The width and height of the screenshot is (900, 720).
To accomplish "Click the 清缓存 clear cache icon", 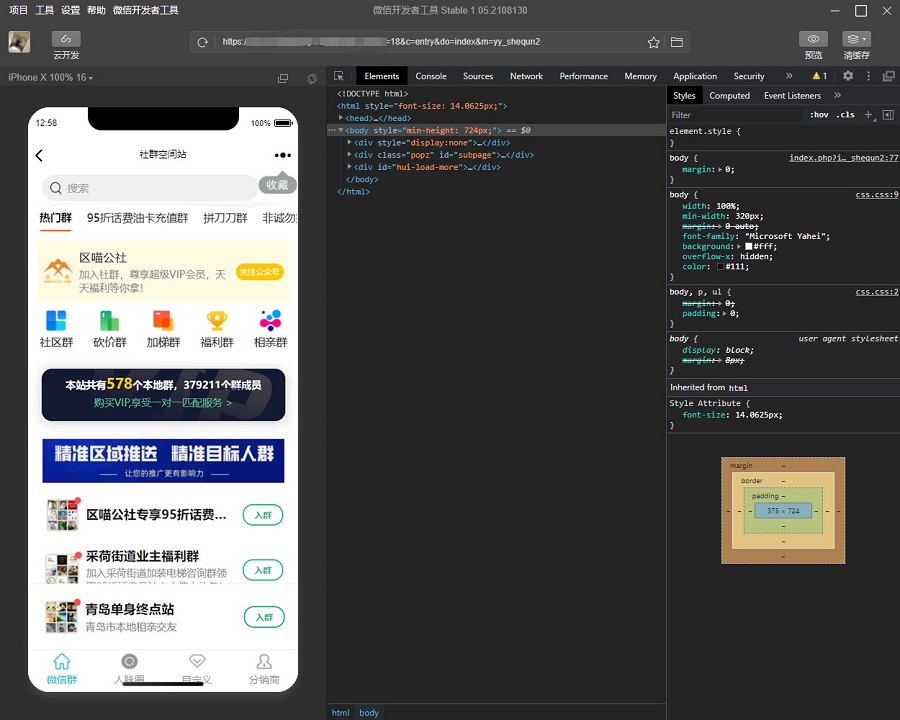I will (856, 39).
